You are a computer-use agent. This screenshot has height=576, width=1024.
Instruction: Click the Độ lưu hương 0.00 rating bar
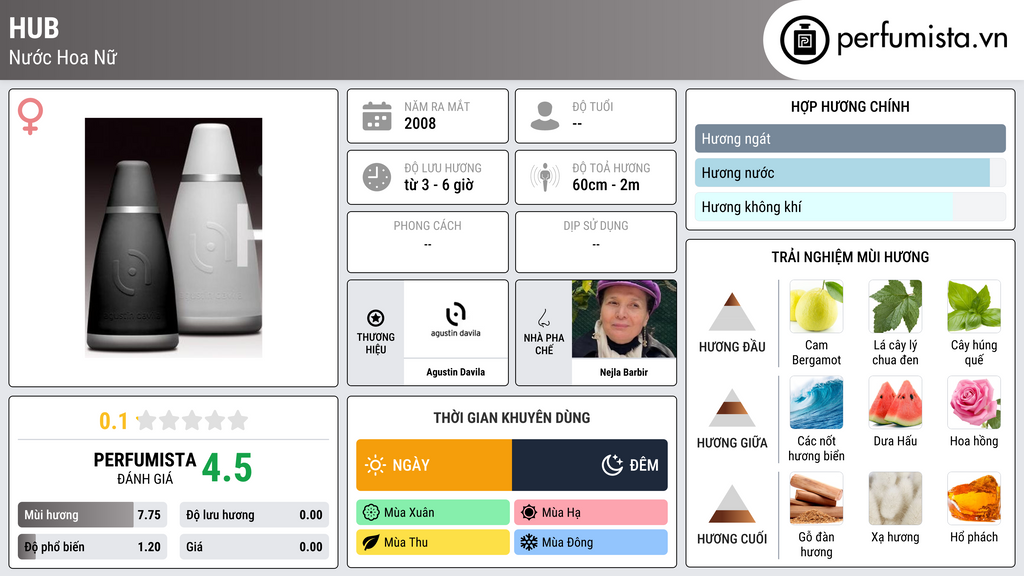click(x=254, y=515)
